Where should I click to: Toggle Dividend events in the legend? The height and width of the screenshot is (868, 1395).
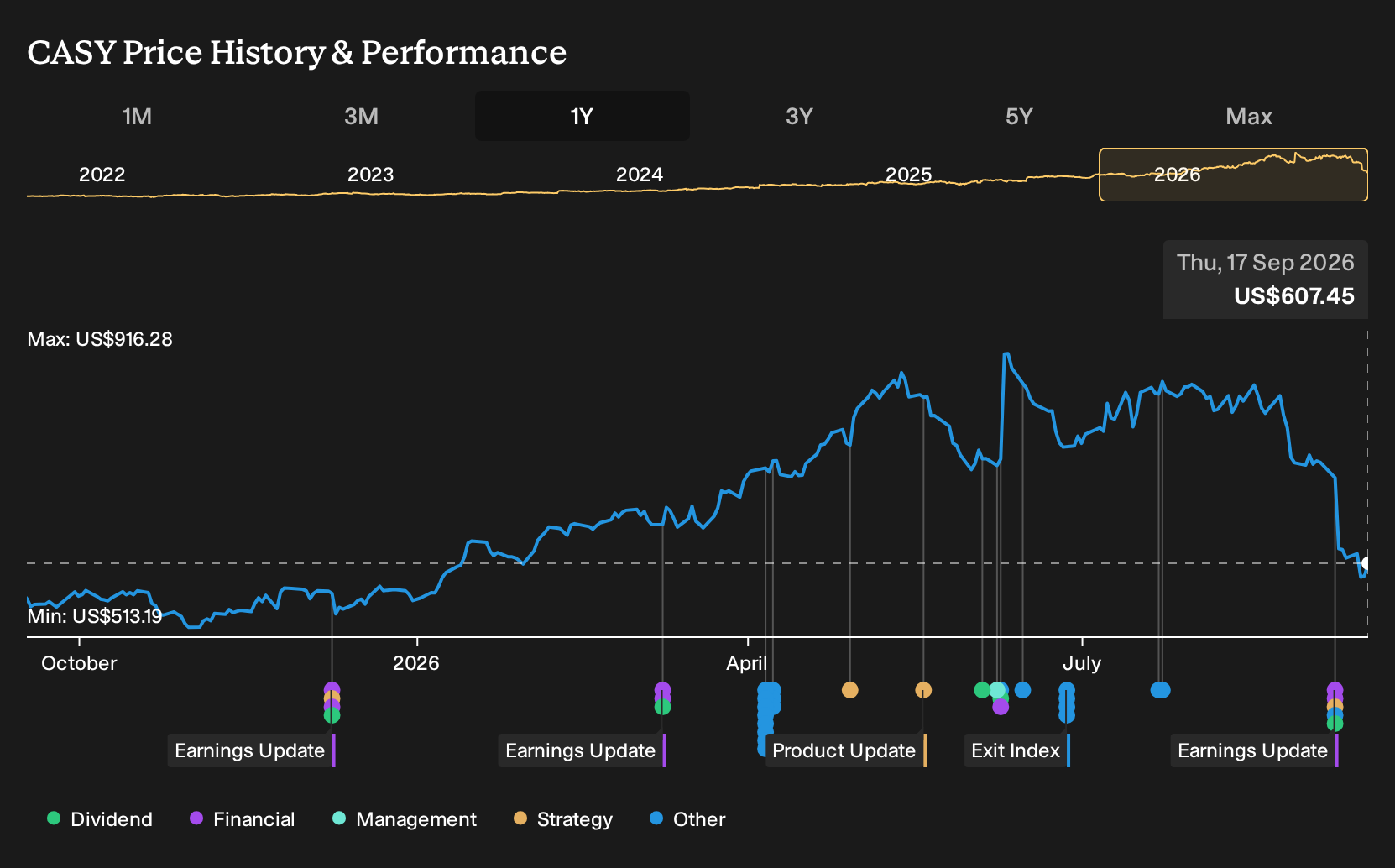(x=100, y=819)
